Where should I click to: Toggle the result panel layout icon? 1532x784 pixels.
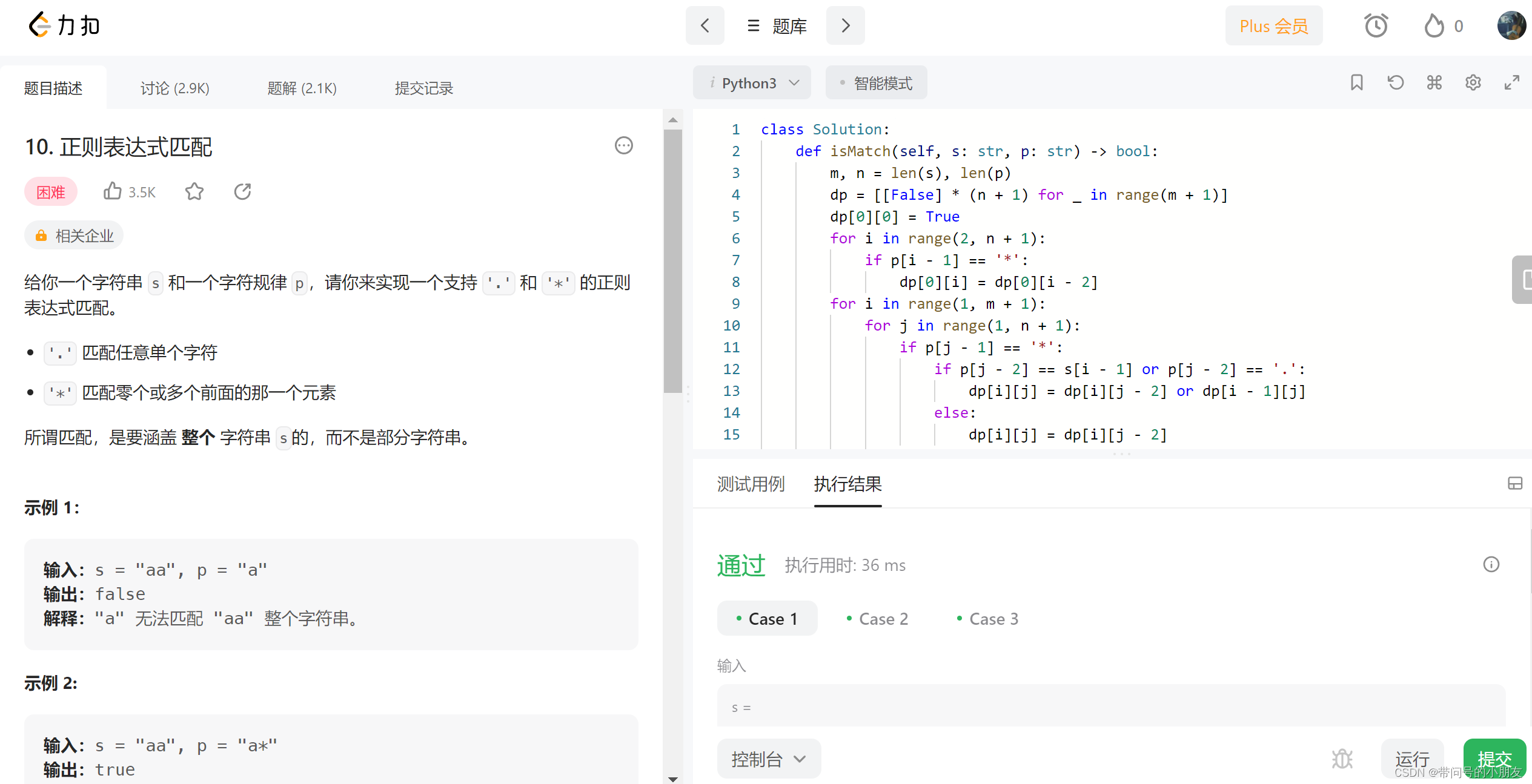point(1514,483)
